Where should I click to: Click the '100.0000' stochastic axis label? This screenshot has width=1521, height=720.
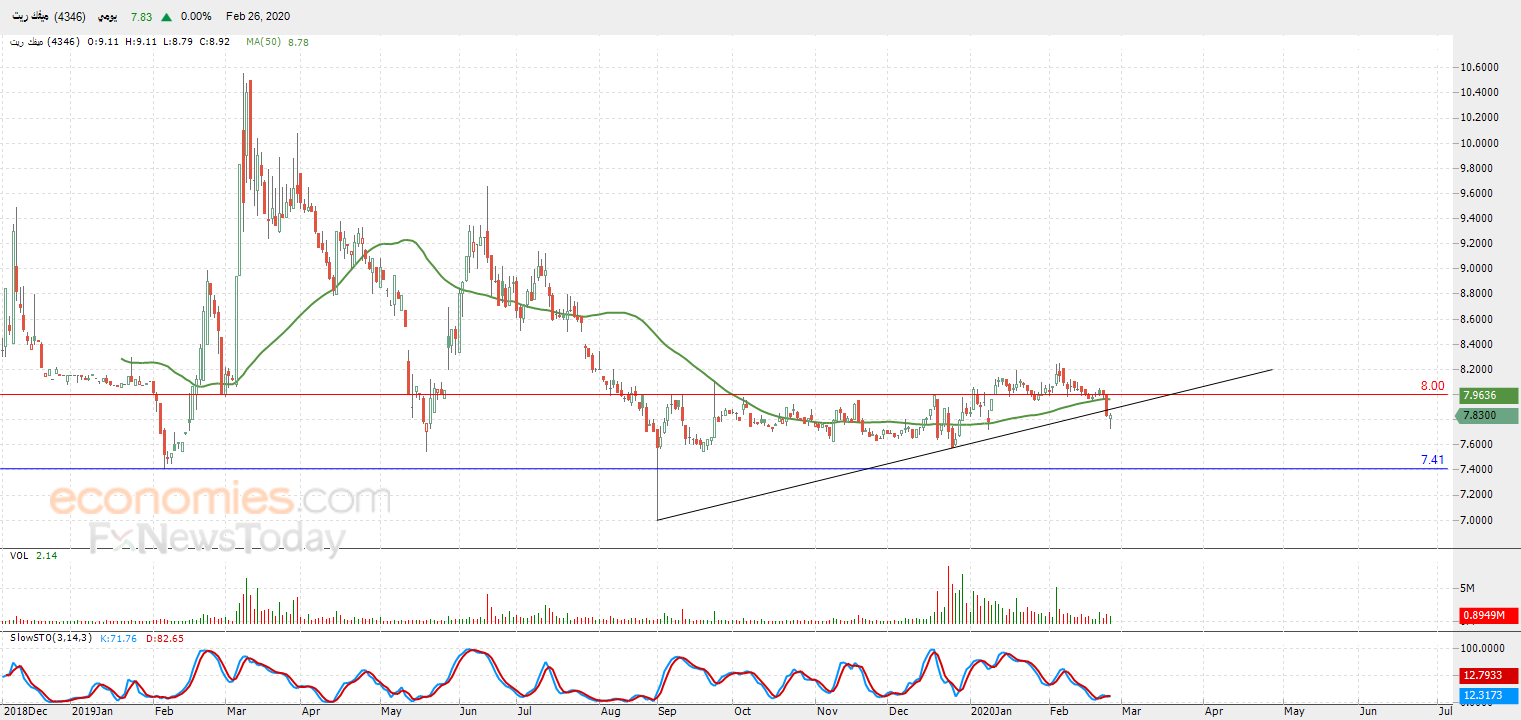coord(1482,648)
